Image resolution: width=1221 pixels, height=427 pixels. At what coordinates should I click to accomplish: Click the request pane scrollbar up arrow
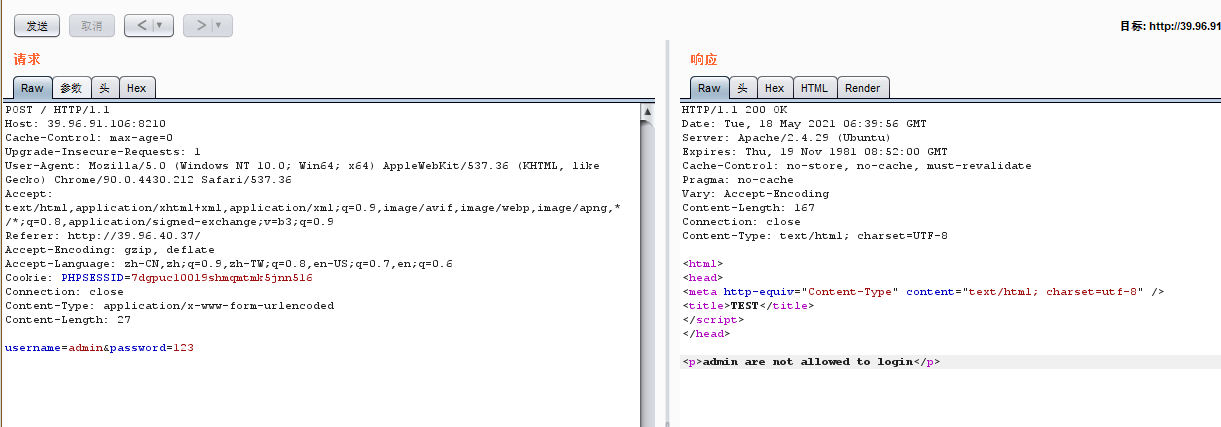(x=649, y=112)
